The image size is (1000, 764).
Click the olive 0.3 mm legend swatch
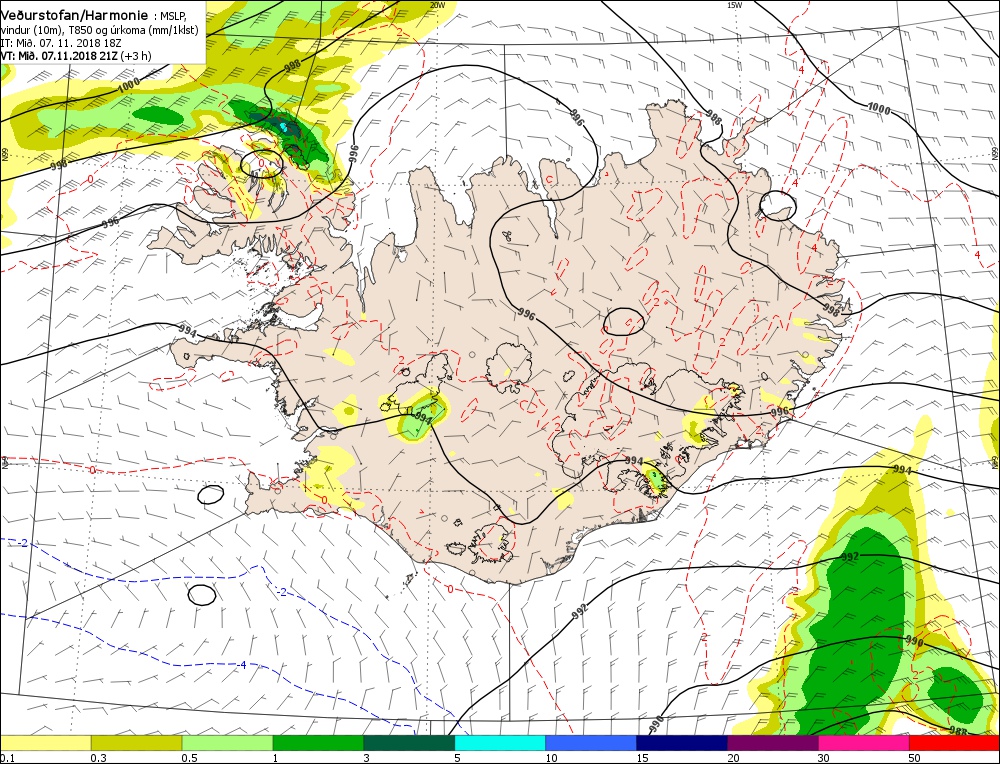(136, 743)
